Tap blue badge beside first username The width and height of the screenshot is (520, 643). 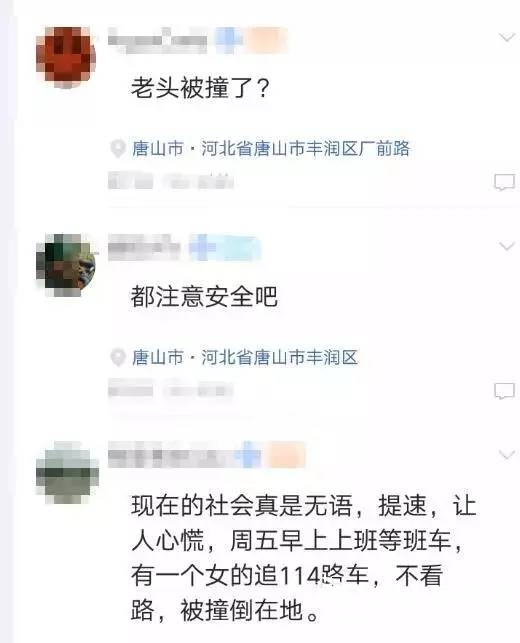point(228,40)
